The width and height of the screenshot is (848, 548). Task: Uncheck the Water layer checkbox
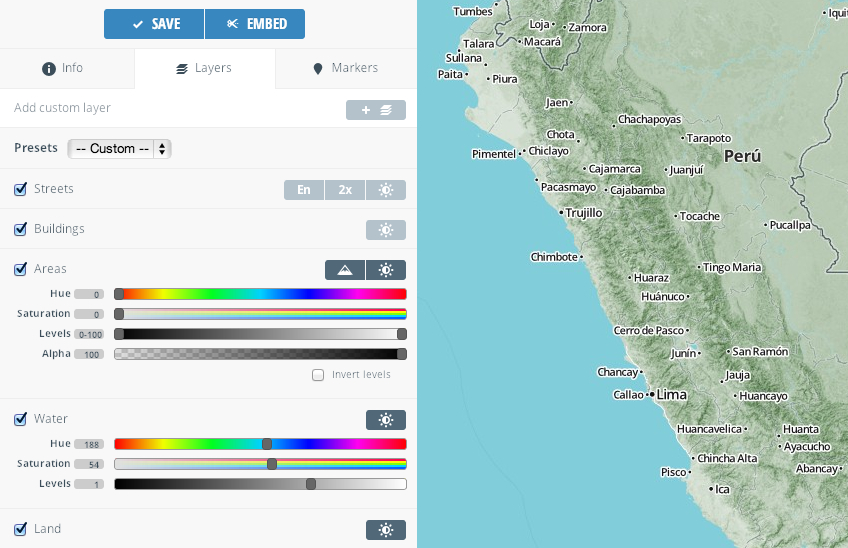click(x=21, y=419)
